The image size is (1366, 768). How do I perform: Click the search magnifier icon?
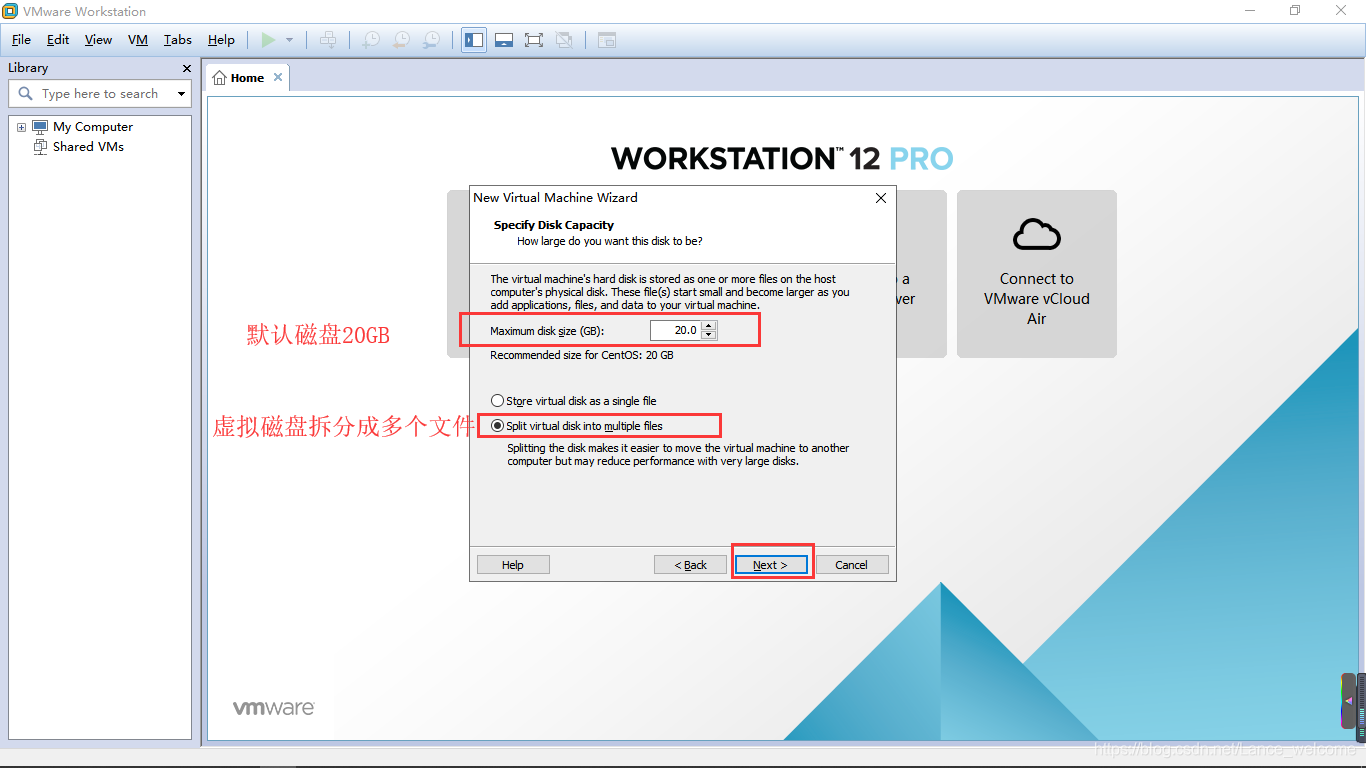pyautogui.click(x=26, y=94)
